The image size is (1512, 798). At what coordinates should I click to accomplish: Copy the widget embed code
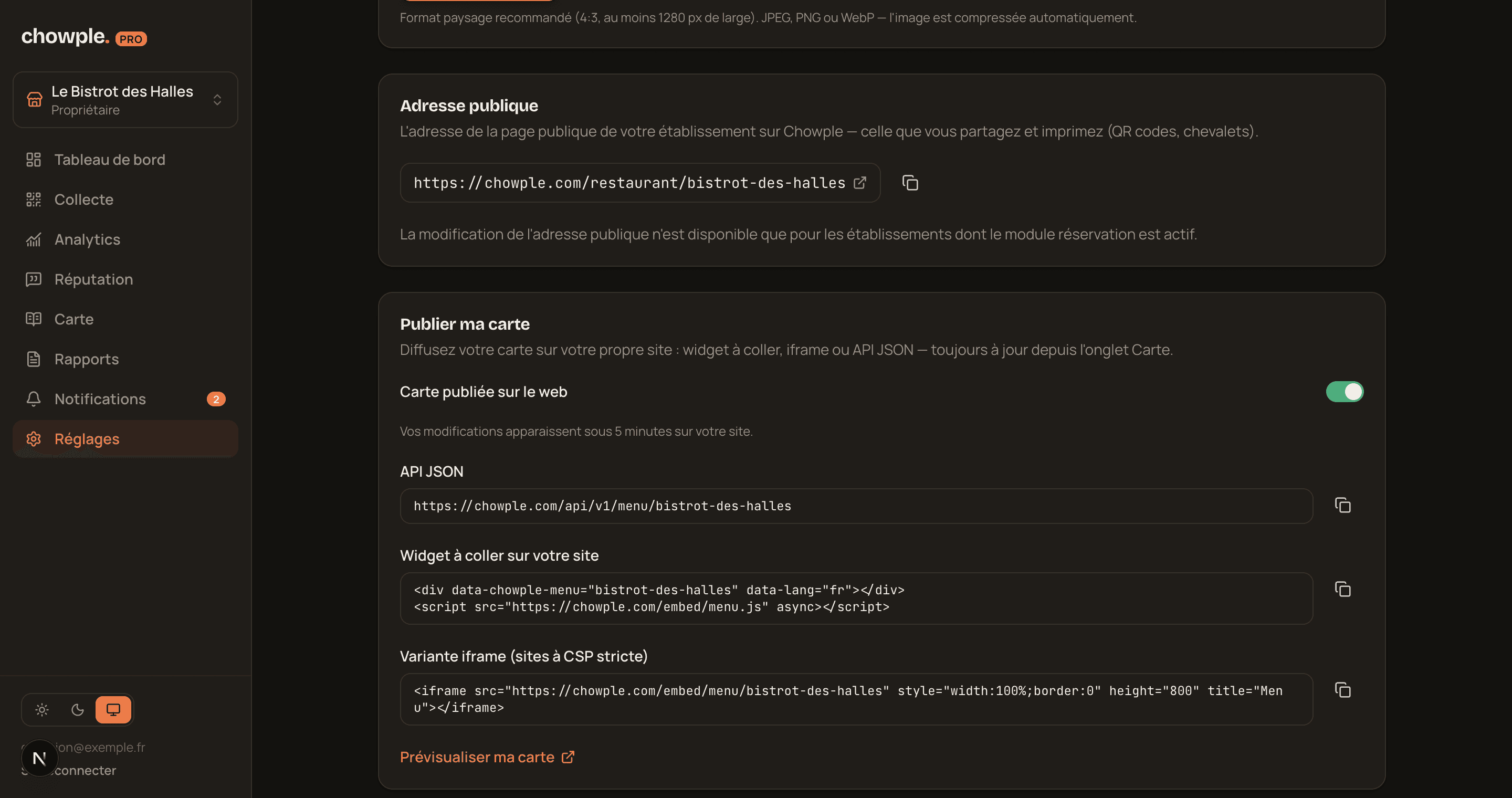pos(1342,589)
